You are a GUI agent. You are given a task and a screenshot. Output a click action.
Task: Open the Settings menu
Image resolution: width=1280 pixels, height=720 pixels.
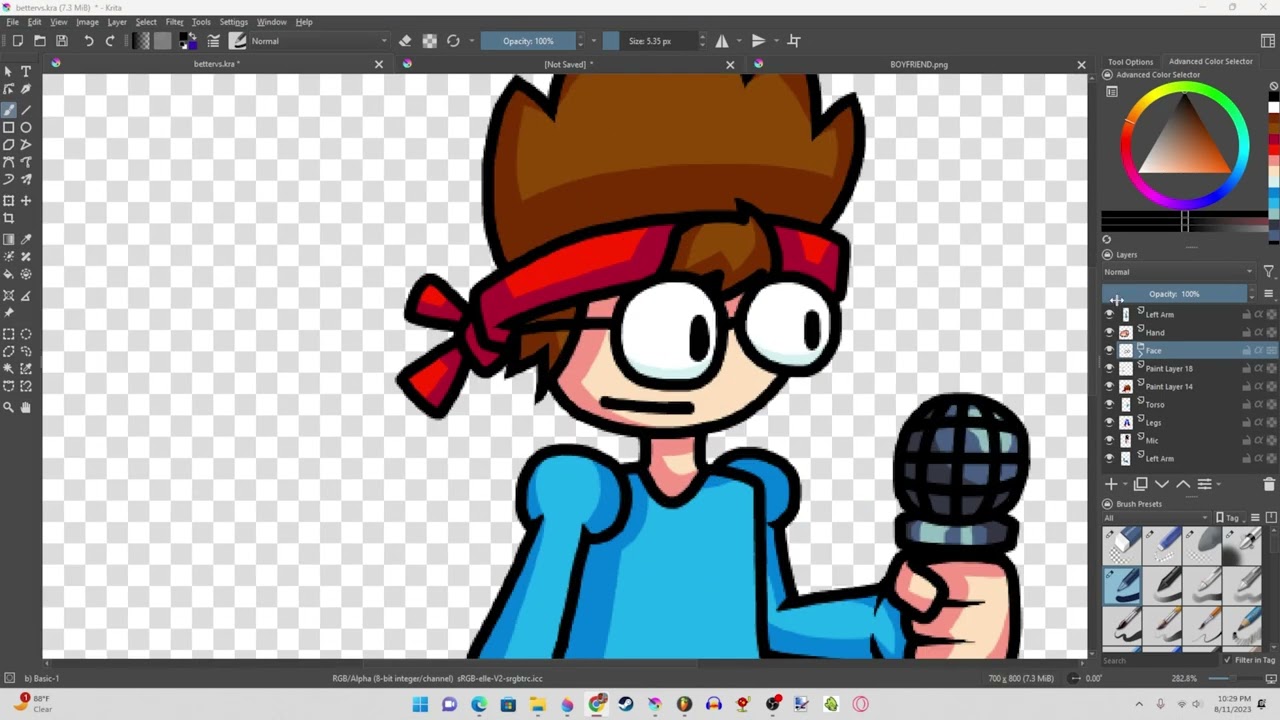coord(233,22)
